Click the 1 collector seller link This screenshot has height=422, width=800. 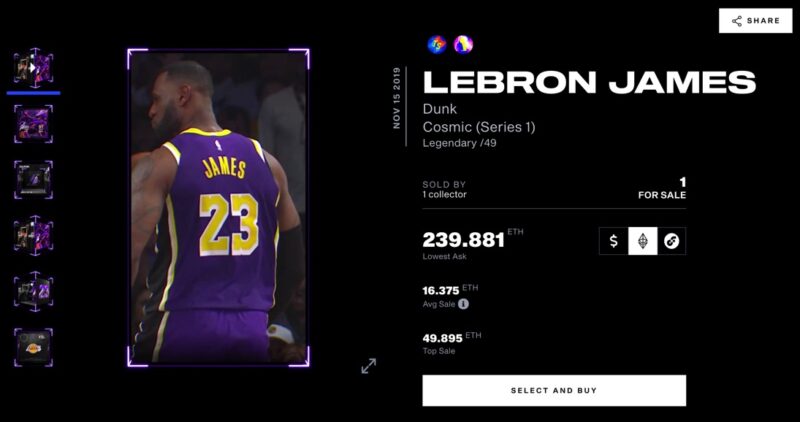point(444,194)
